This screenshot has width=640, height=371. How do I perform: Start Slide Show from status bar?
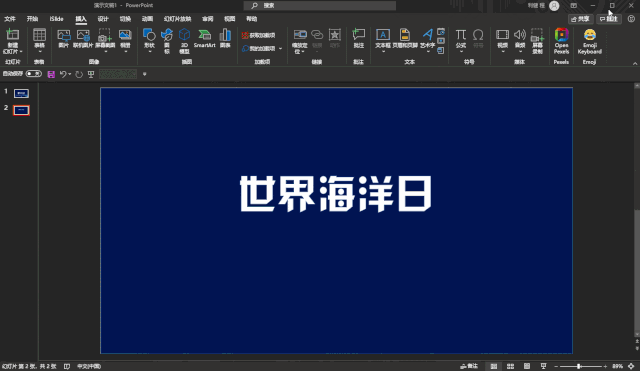pyautogui.click(x=543, y=366)
